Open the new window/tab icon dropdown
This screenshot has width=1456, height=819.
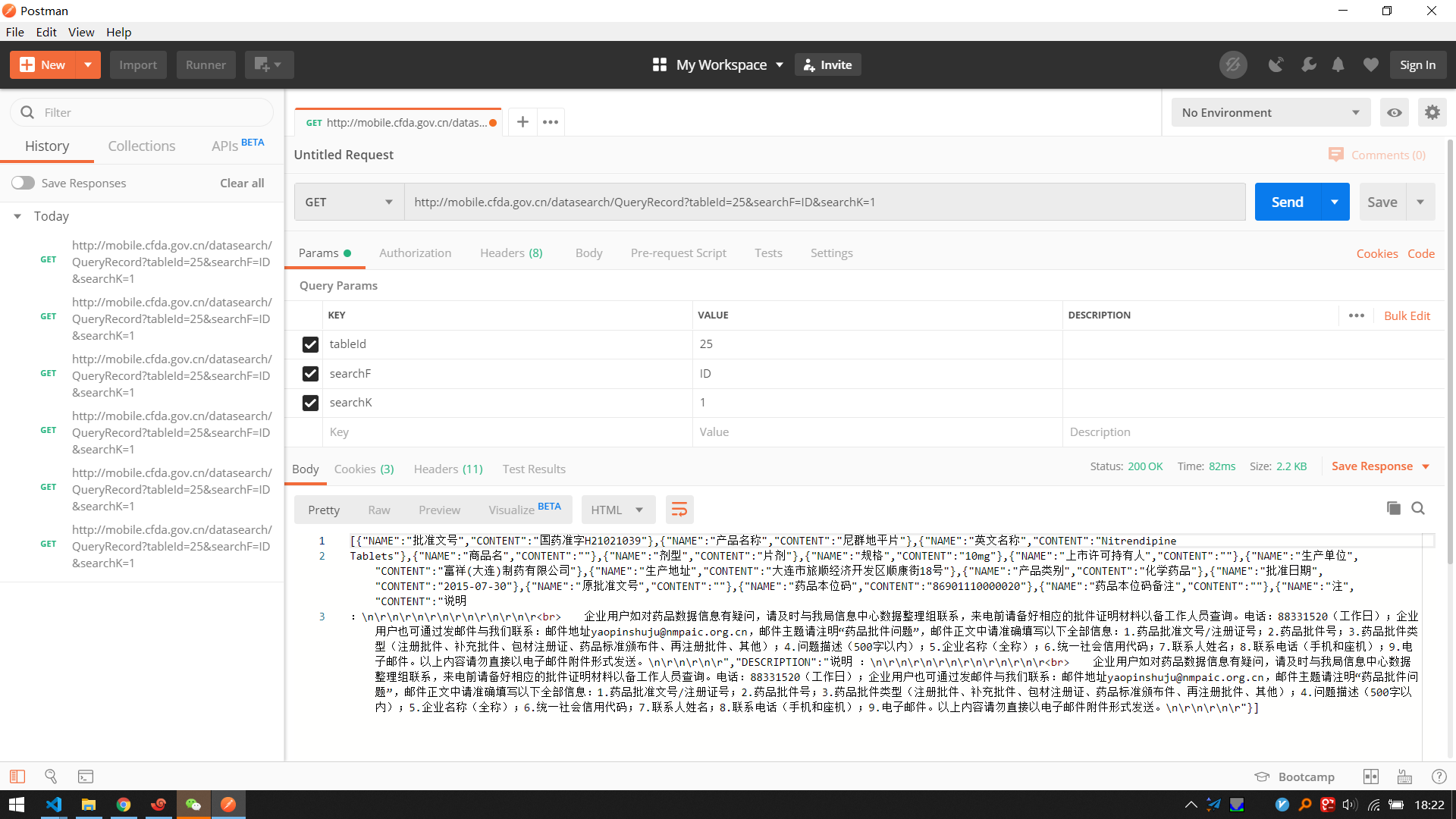tap(268, 64)
